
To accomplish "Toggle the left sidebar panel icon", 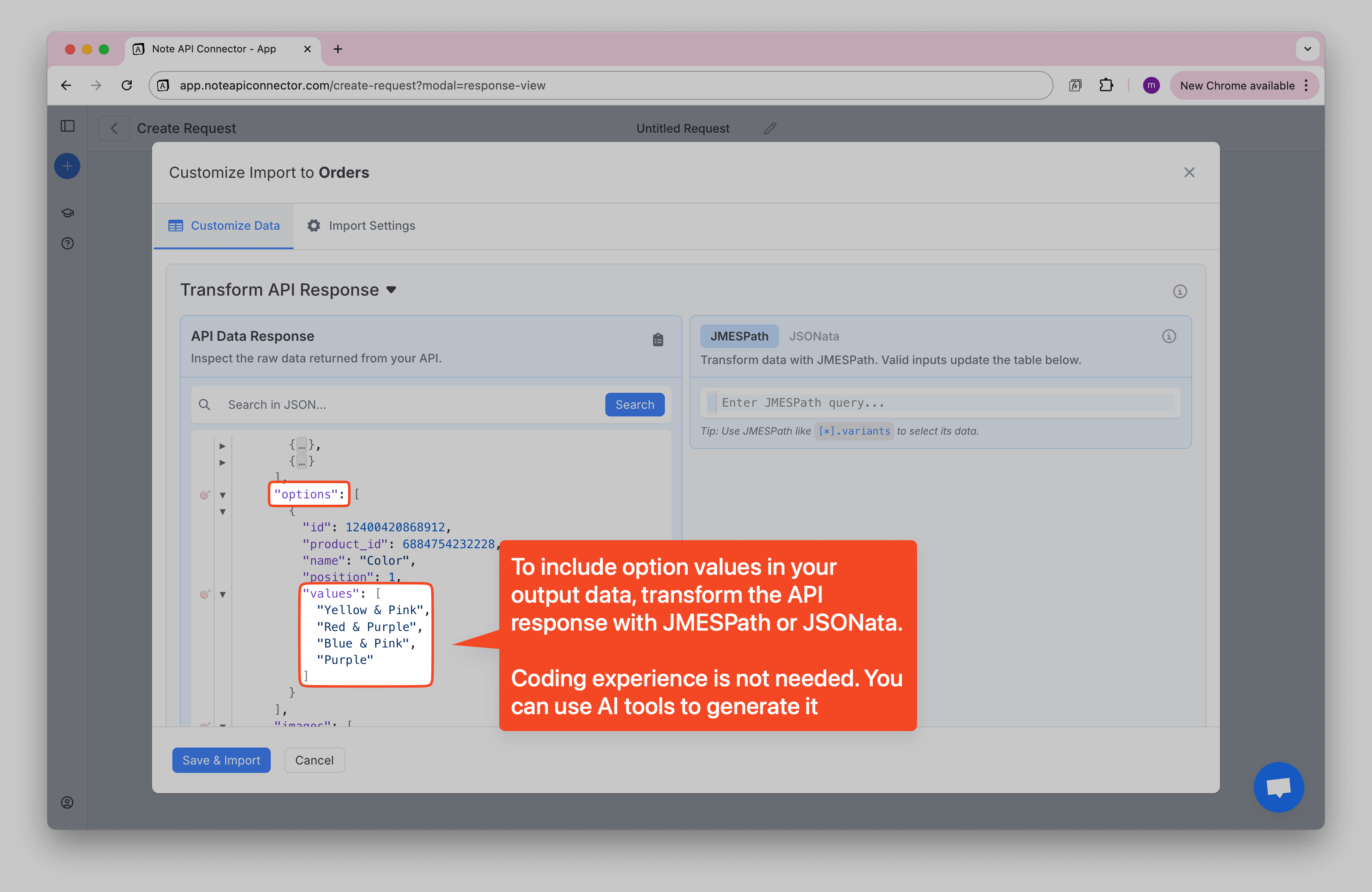I will pyautogui.click(x=68, y=125).
